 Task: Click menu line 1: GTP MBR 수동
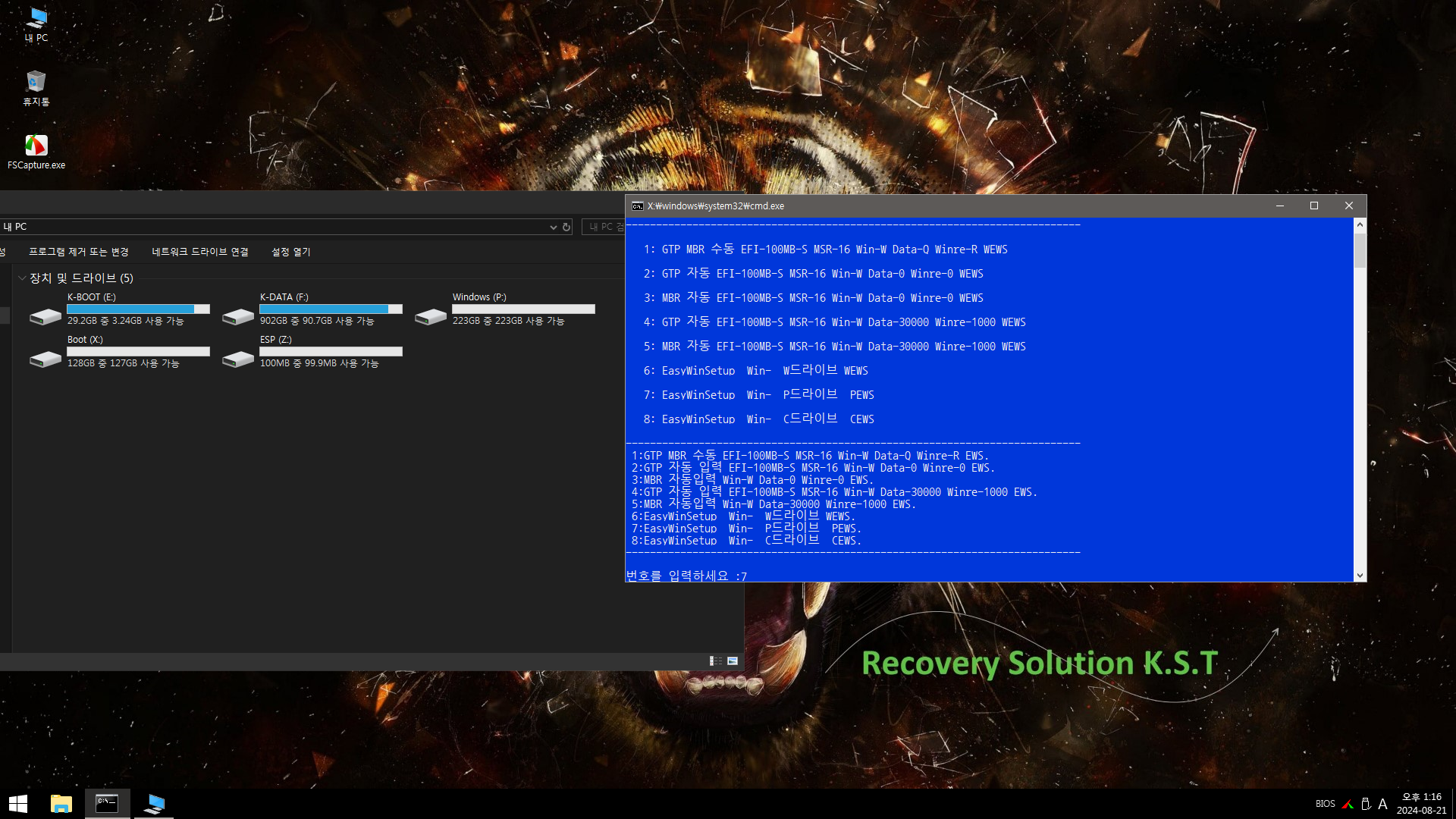tap(825, 249)
